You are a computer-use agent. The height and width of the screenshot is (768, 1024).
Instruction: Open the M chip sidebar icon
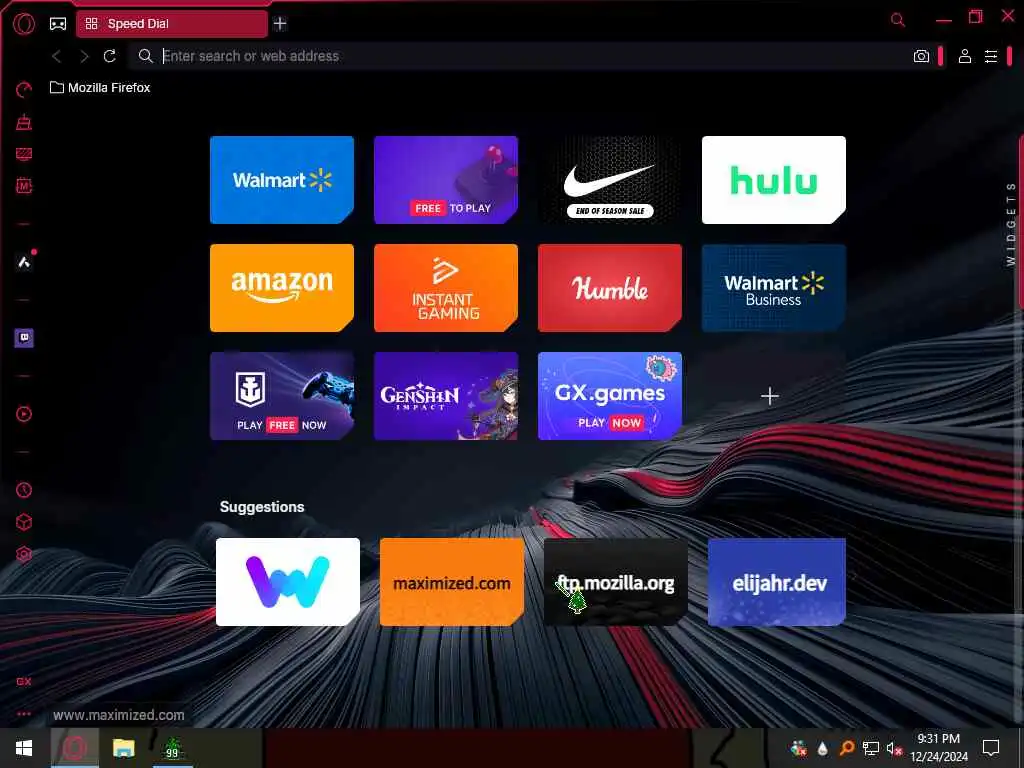[24, 186]
